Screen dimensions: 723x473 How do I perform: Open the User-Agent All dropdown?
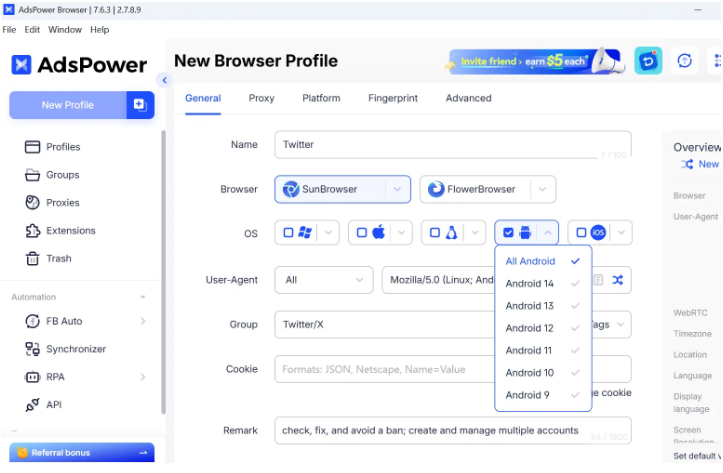pyautogui.click(x=324, y=280)
